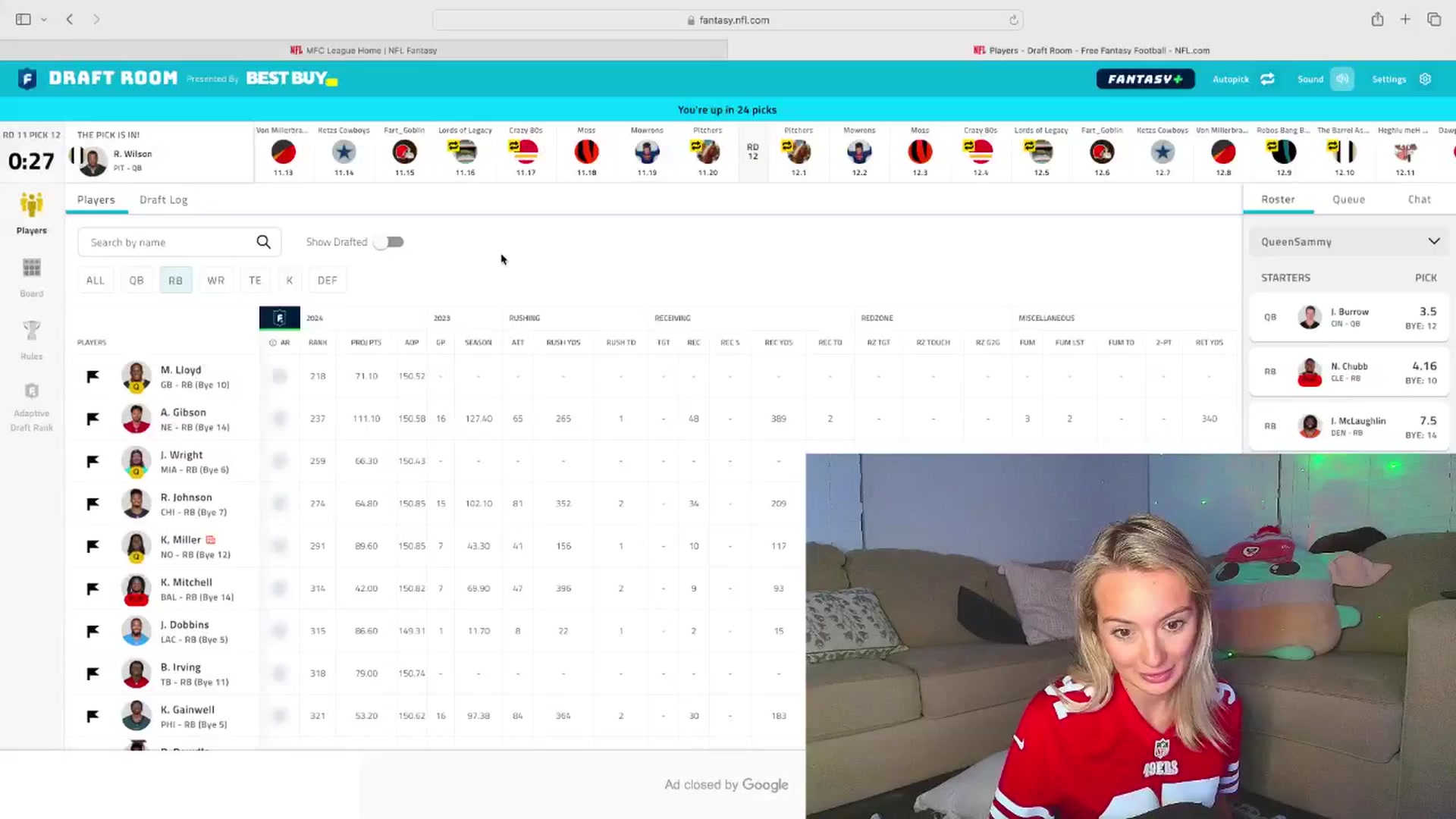Open N. Chubb roster card
Image resolution: width=1456 pixels, height=819 pixels.
(1350, 372)
